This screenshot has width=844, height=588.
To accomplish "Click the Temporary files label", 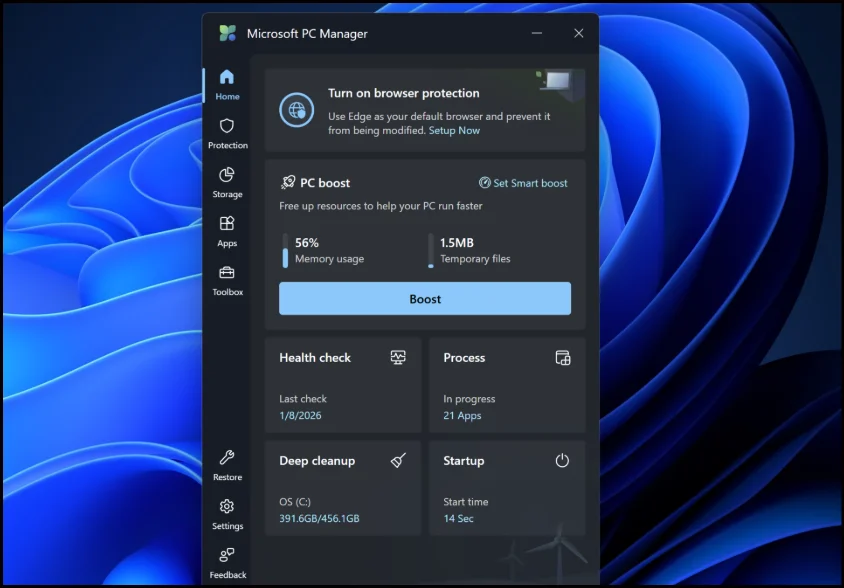I will tap(475, 259).
